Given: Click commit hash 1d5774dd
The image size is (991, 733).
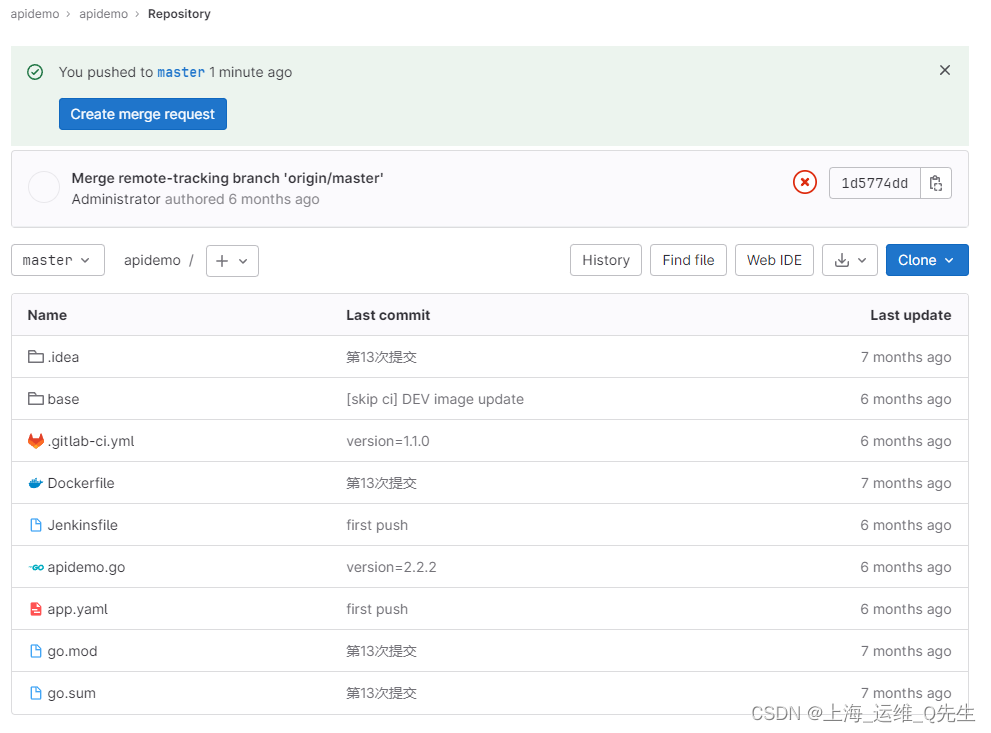Looking at the screenshot, I should [874, 183].
